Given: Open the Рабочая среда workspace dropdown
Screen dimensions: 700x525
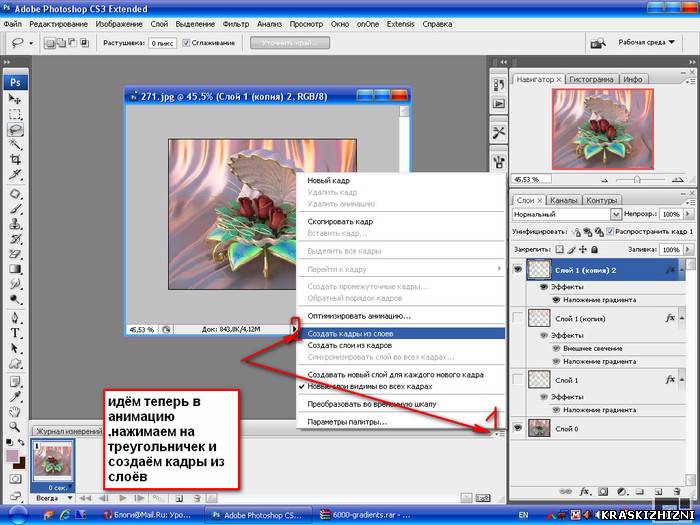Looking at the screenshot, I should pyautogui.click(x=646, y=42).
